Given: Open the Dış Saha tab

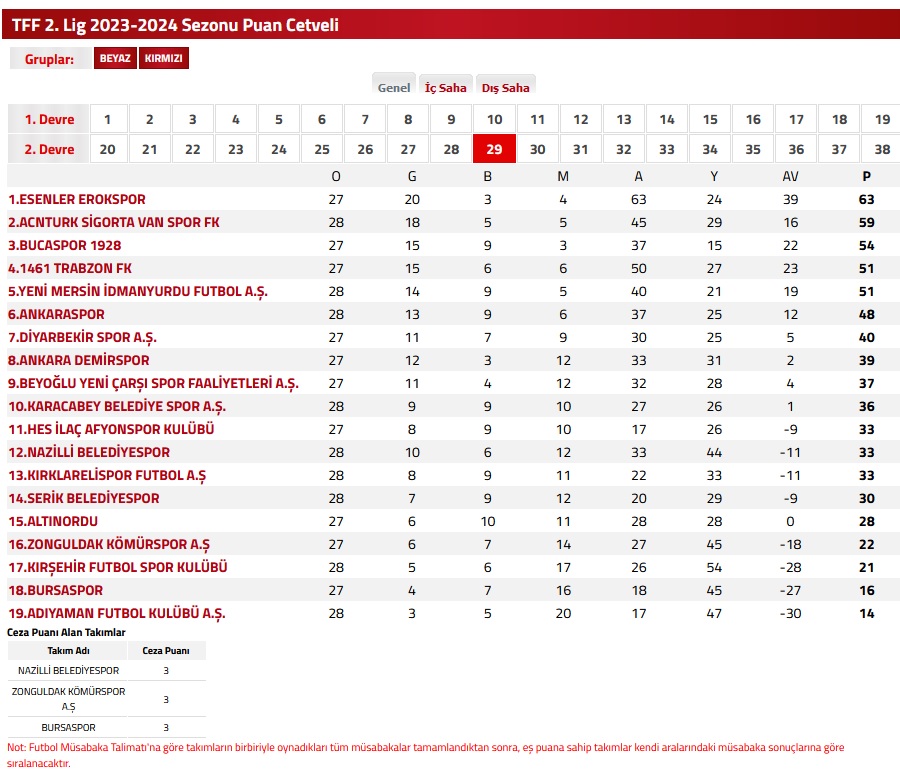Looking at the screenshot, I should click(505, 88).
